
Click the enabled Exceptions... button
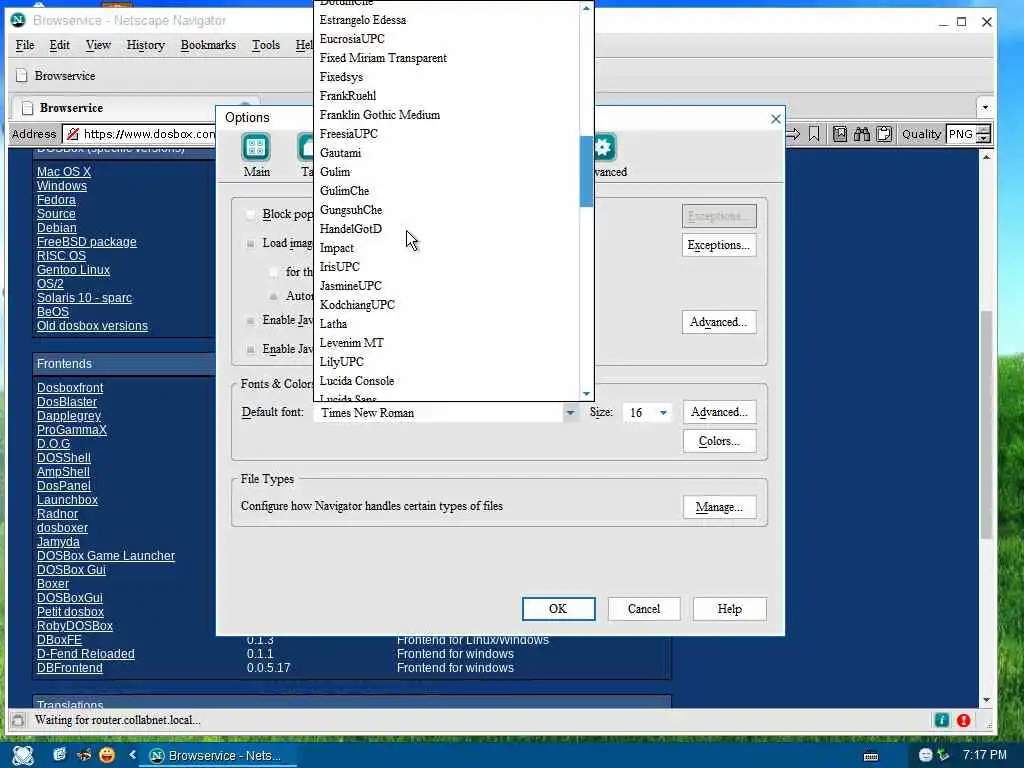click(x=718, y=245)
